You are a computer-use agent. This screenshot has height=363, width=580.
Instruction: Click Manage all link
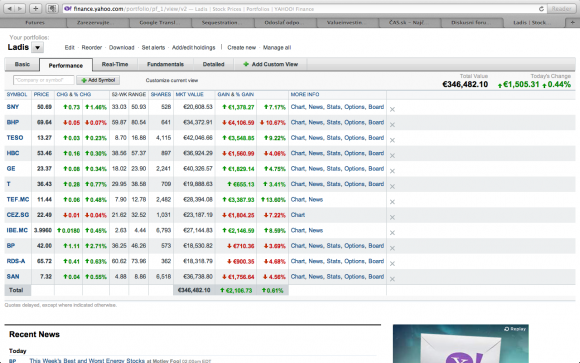pos(277,48)
